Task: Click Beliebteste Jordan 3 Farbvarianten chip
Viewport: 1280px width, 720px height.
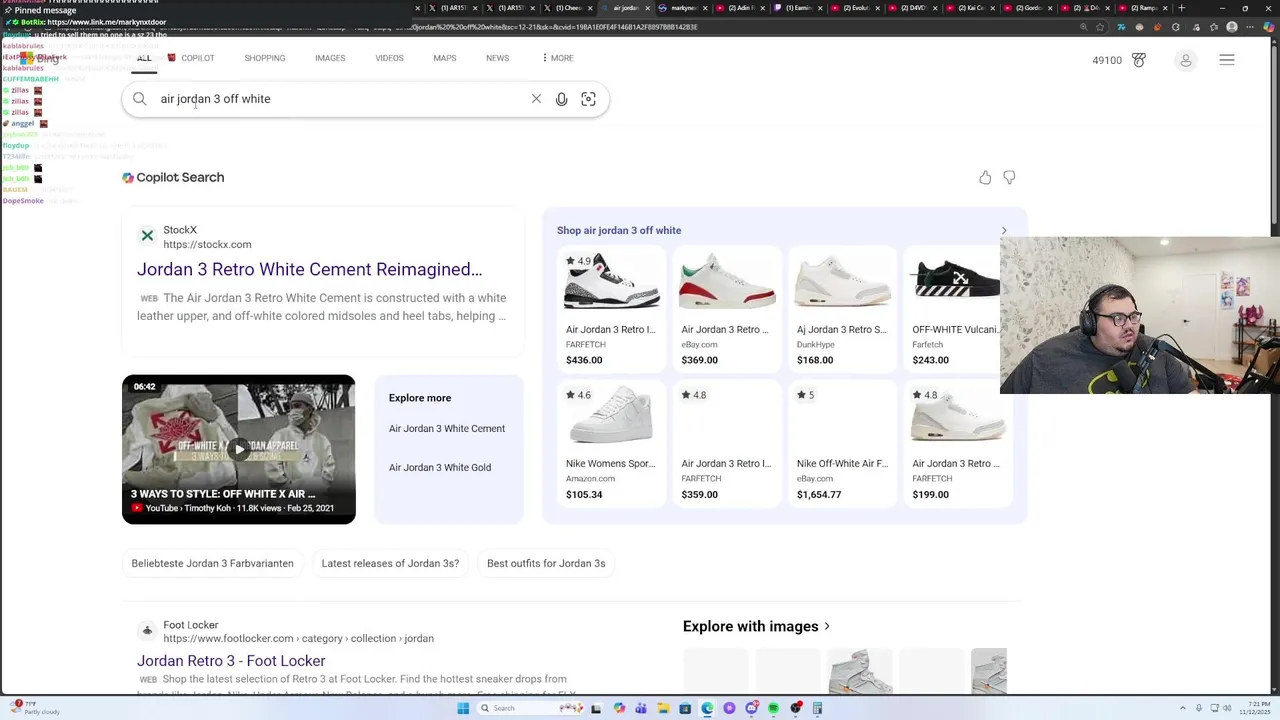Action: click(x=213, y=563)
